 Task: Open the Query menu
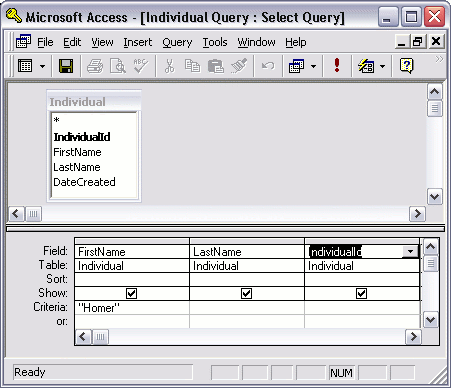[177, 43]
